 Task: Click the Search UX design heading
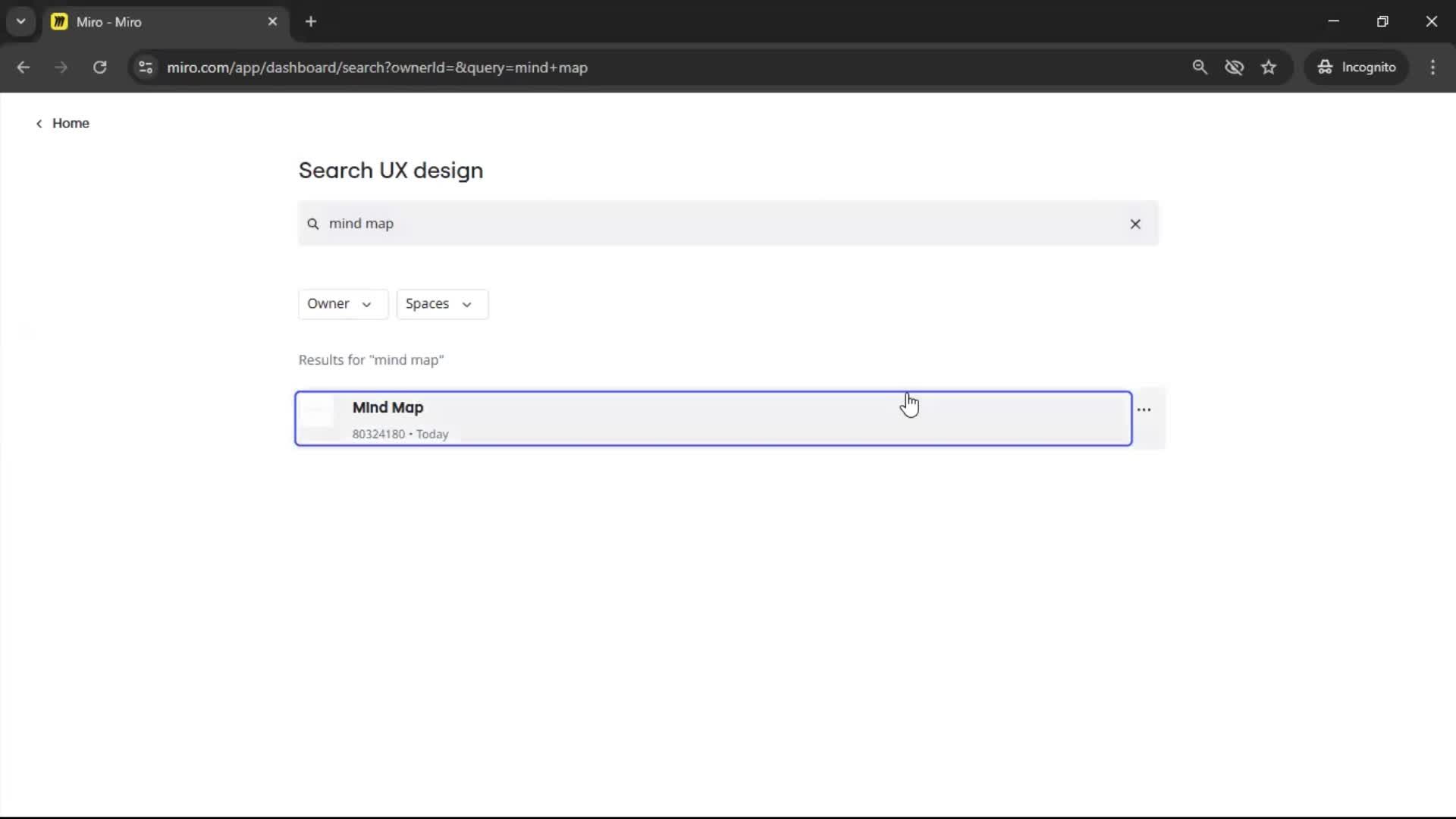391,171
